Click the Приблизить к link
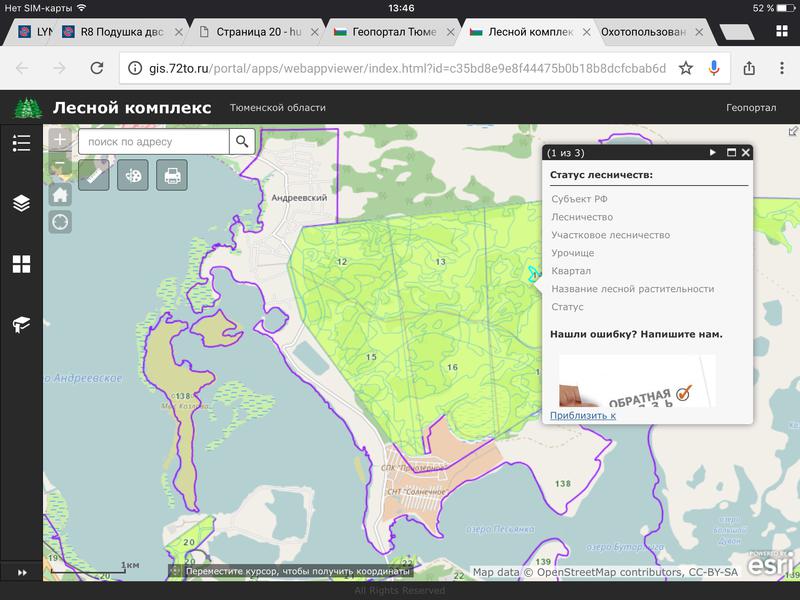Image resolution: width=800 pixels, height=600 pixels. click(583, 415)
